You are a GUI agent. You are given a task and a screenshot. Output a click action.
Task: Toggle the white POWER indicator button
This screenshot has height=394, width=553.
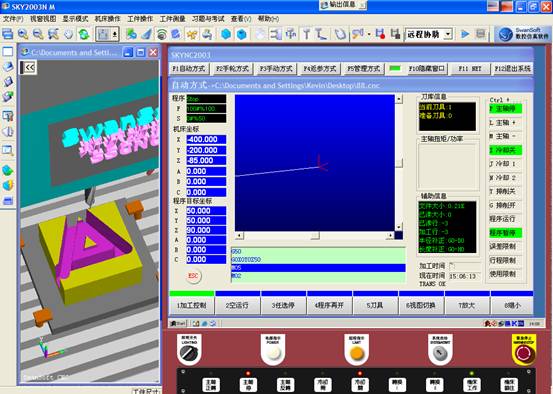point(273,352)
